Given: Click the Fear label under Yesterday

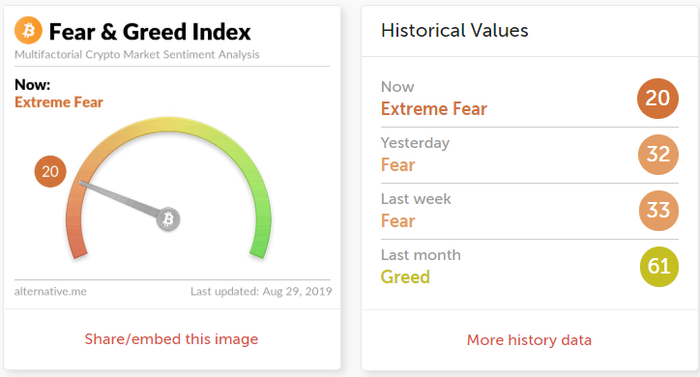Looking at the screenshot, I should click(x=398, y=165).
